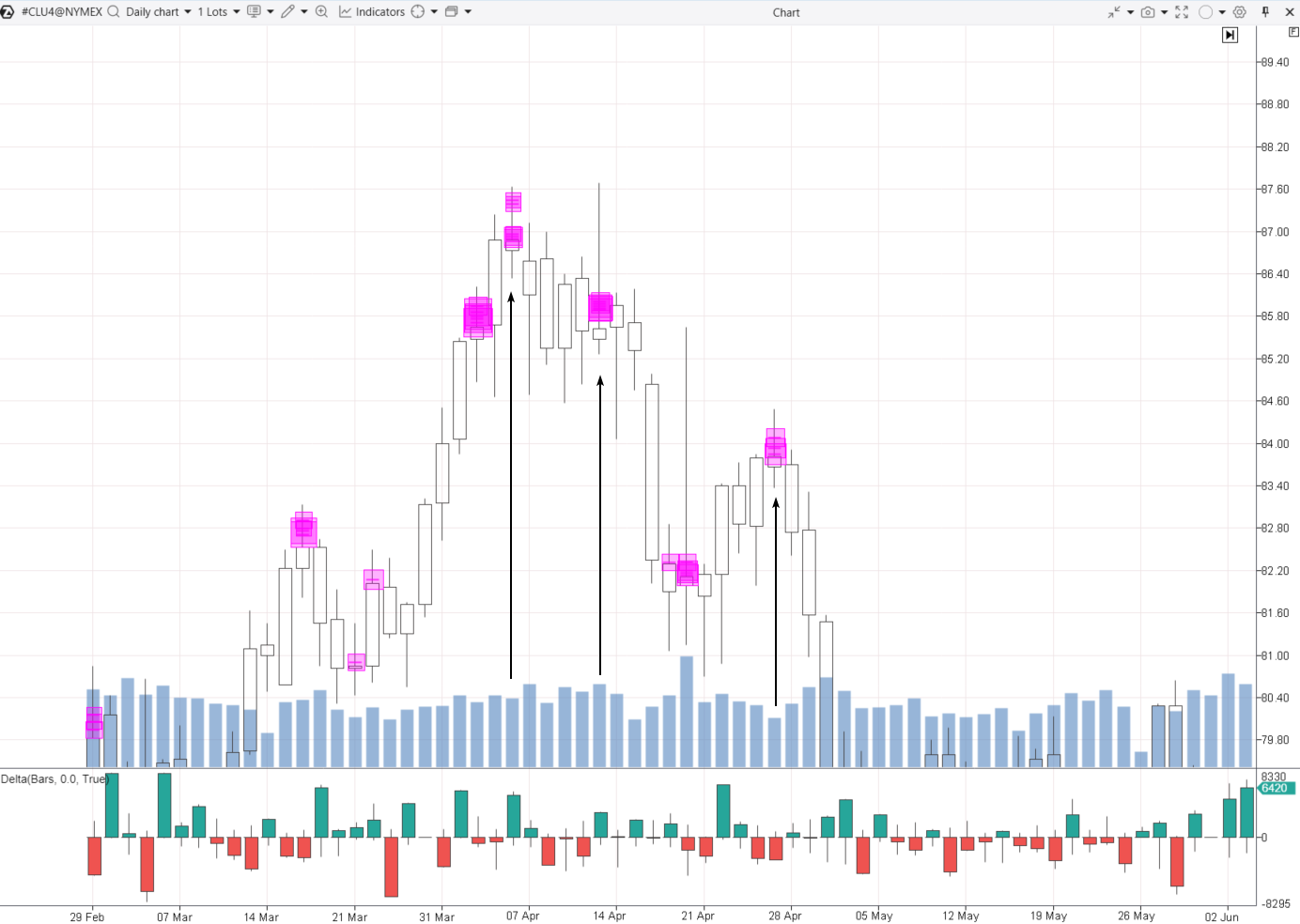Click the 6420 current delta value label
1300x924 pixels.
[1275, 789]
